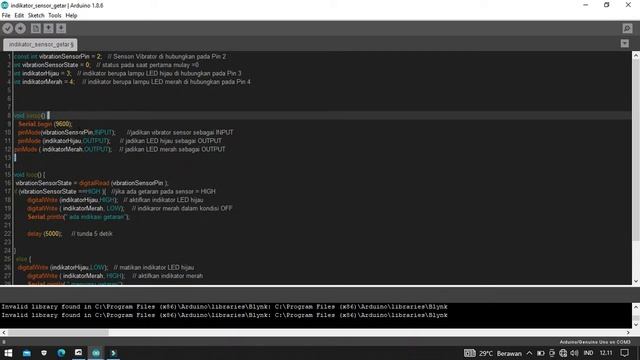Click the 'Arduino/Genuino Uno on COM3' status text
Screen dimensions: 640x360
click(595, 342)
